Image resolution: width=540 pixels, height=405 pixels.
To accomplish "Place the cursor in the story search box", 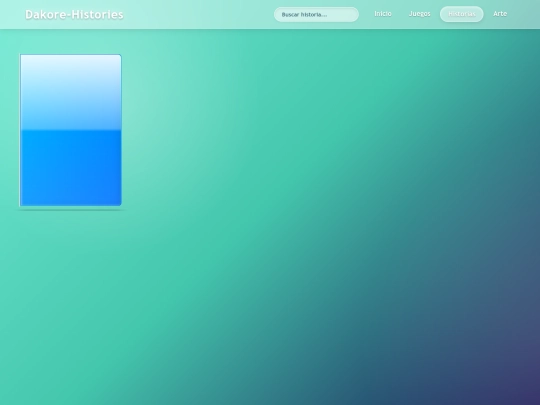I will tap(316, 14).
